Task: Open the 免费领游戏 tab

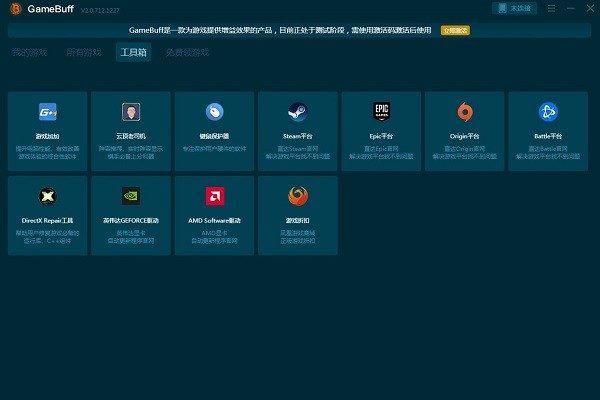Action: point(187,52)
